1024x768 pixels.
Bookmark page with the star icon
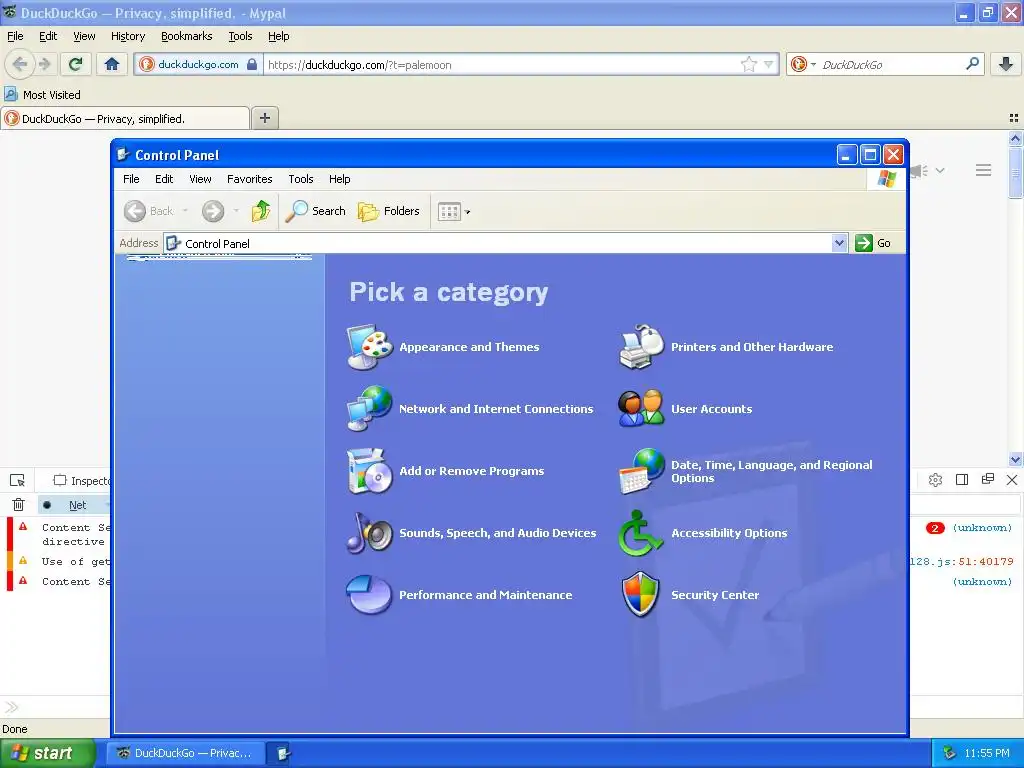click(x=748, y=64)
